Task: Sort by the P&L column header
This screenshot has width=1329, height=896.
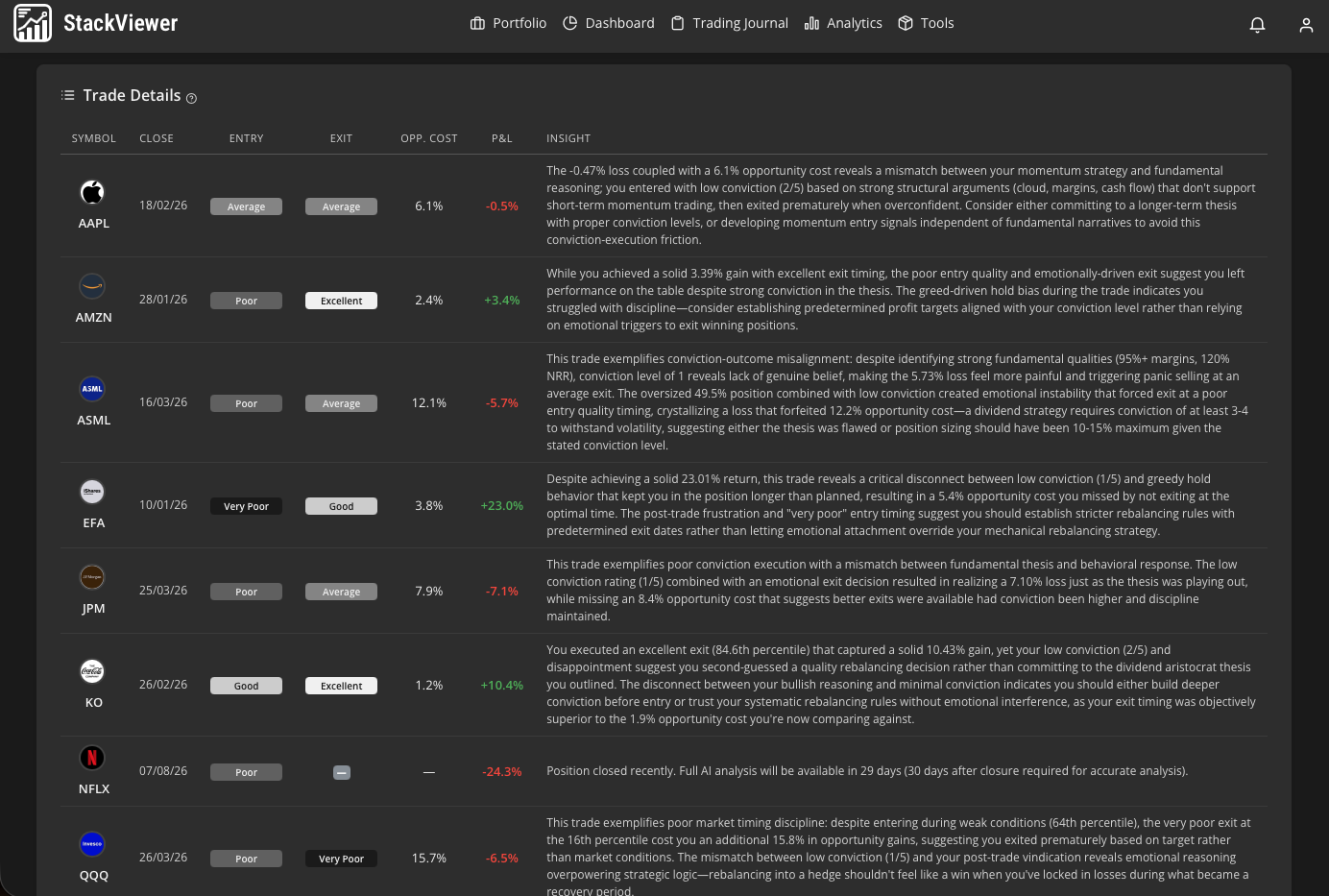Action: pos(502,138)
